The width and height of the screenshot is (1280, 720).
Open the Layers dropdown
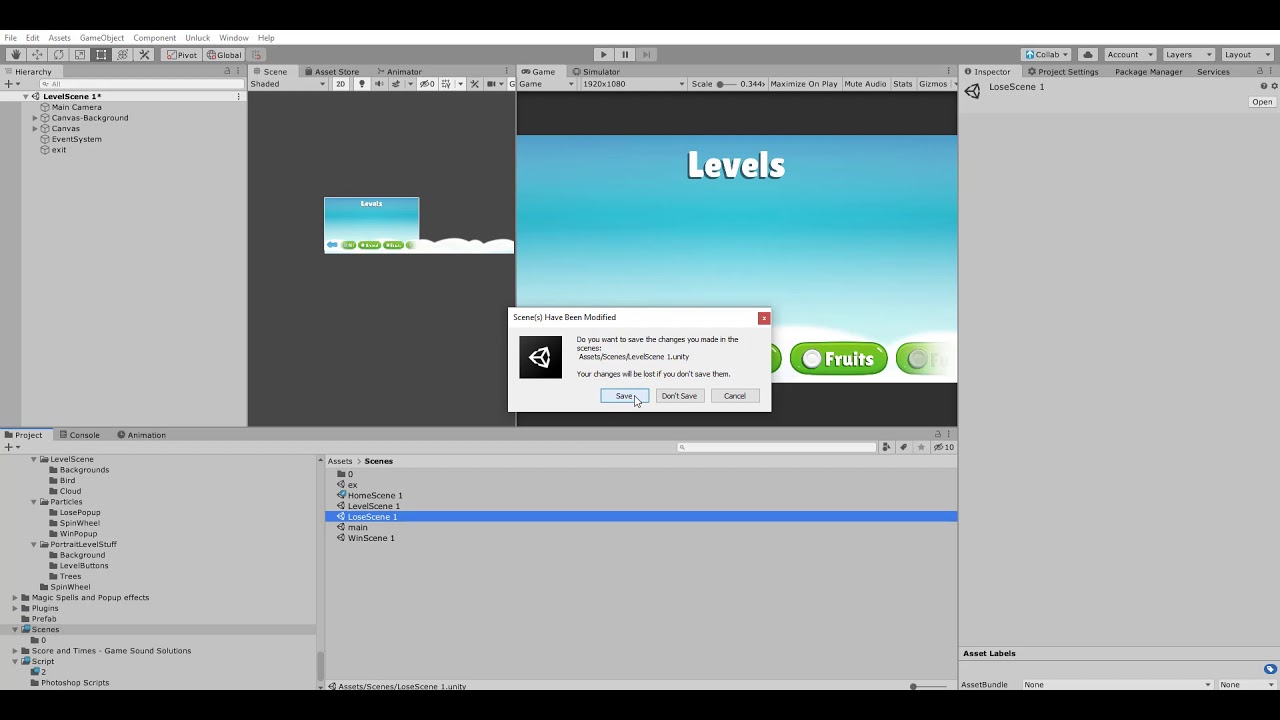tap(1188, 55)
